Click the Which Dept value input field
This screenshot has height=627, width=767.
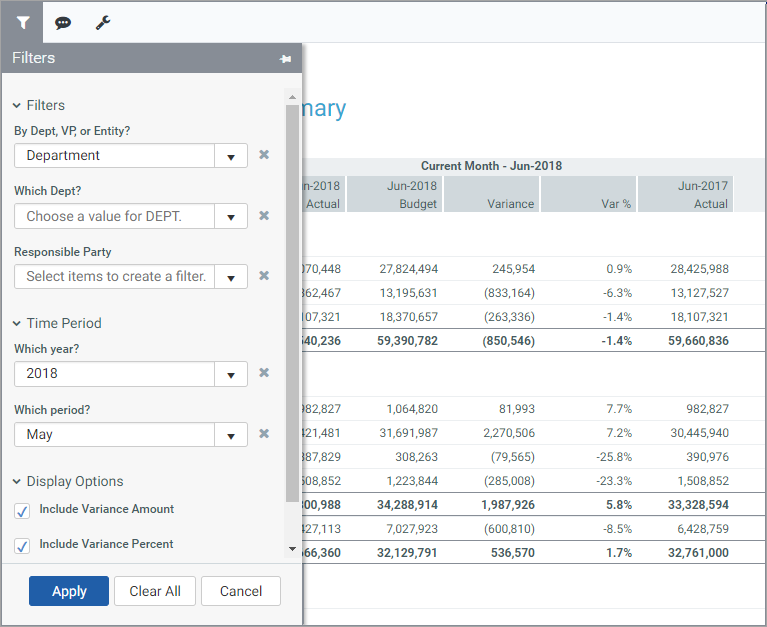coord(115,216)
